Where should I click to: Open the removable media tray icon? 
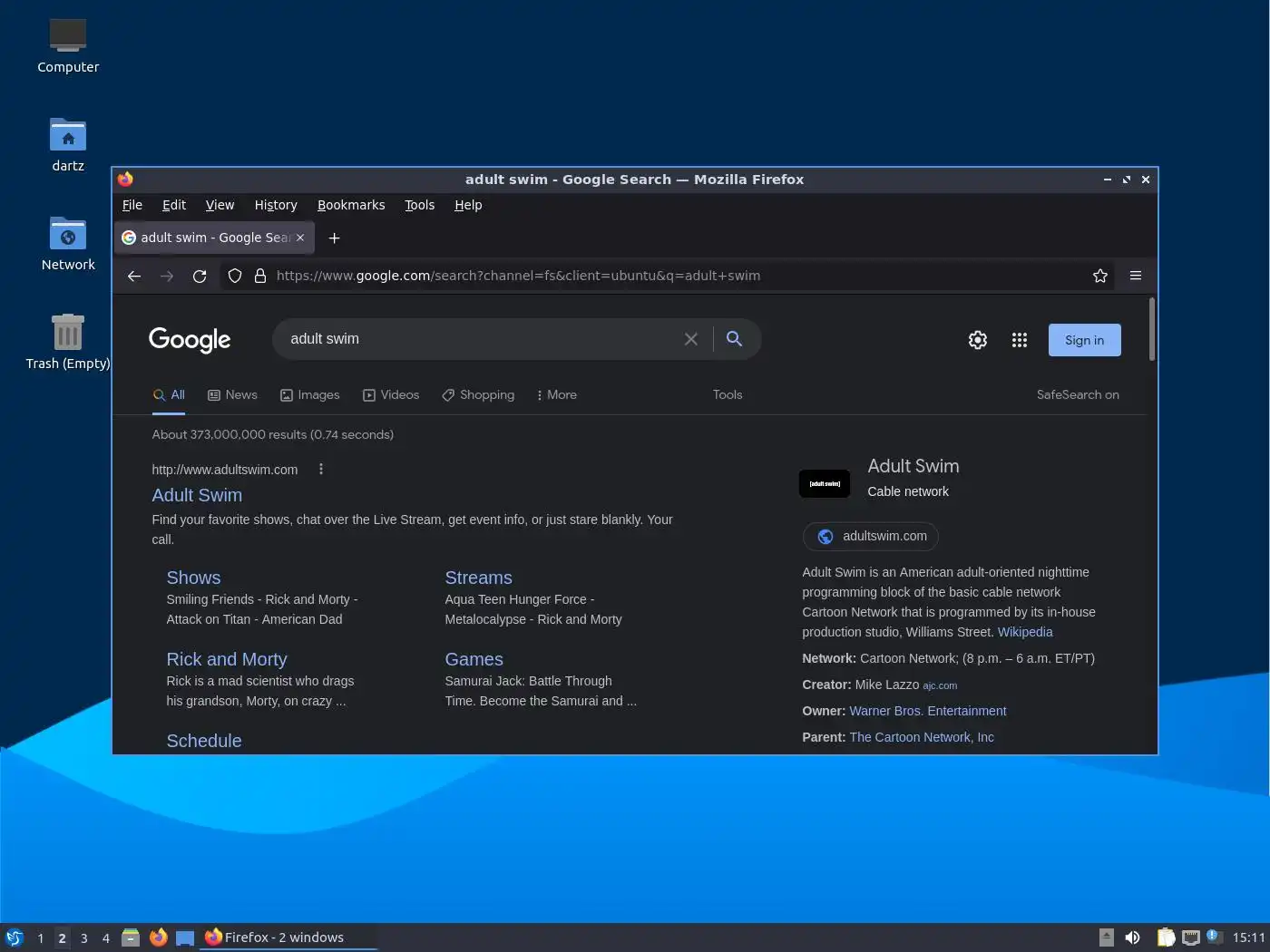tap(1106, 937)
